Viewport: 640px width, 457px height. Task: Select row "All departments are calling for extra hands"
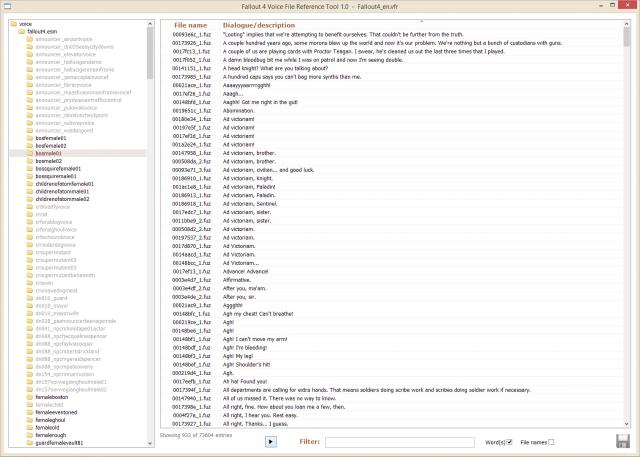[392, 390]
